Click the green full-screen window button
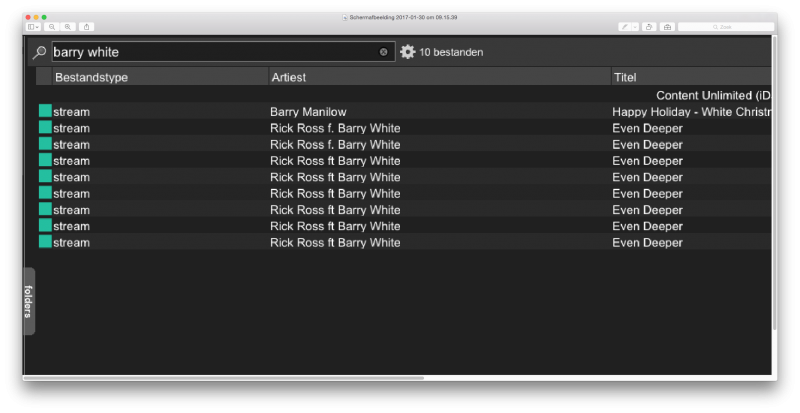Image resolution: width=800 pixels, height=413 pixels. point(44,17)
